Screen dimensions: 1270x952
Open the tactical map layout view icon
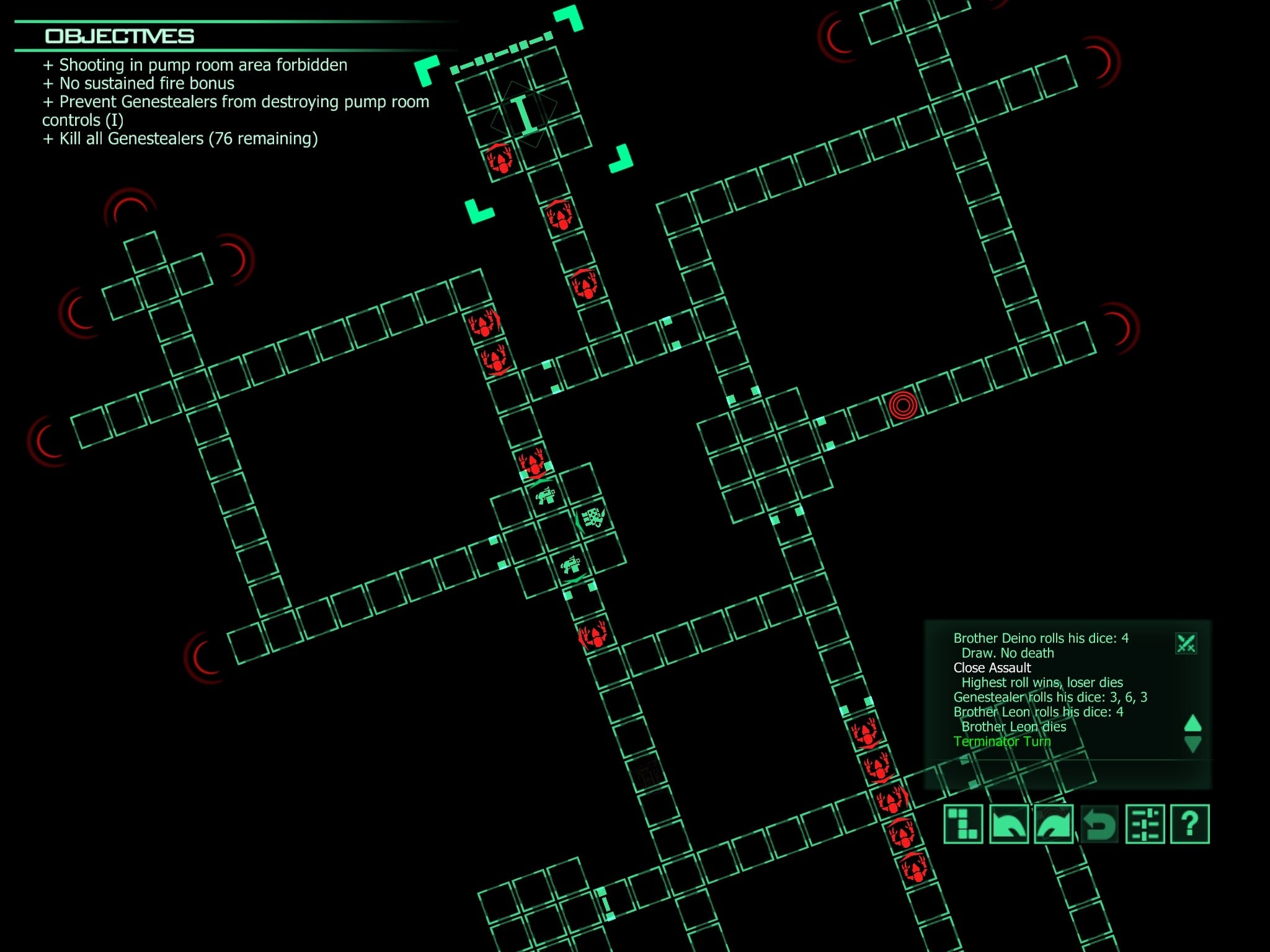(963, 824)
